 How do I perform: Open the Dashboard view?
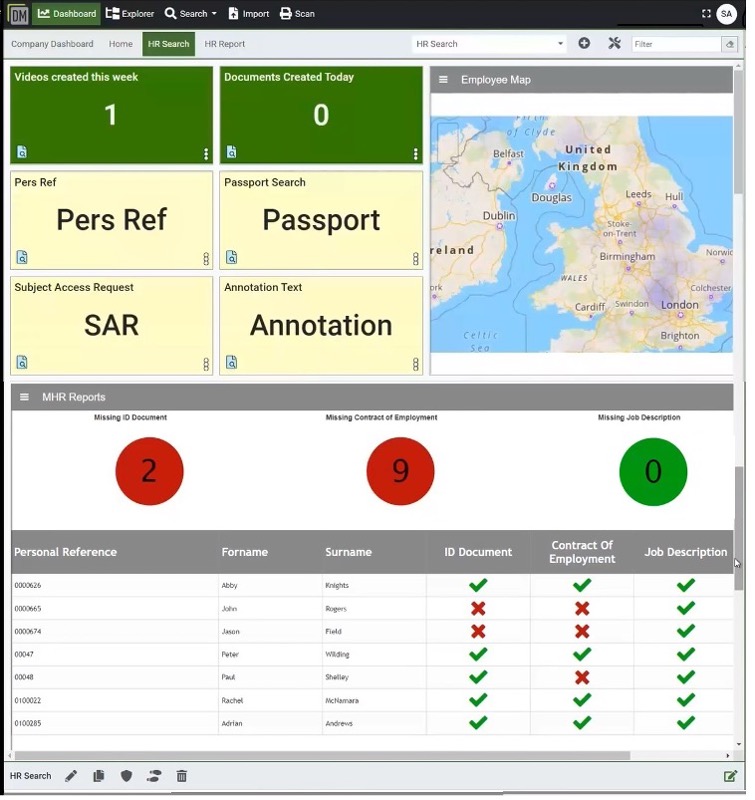[x=67, y=14]
